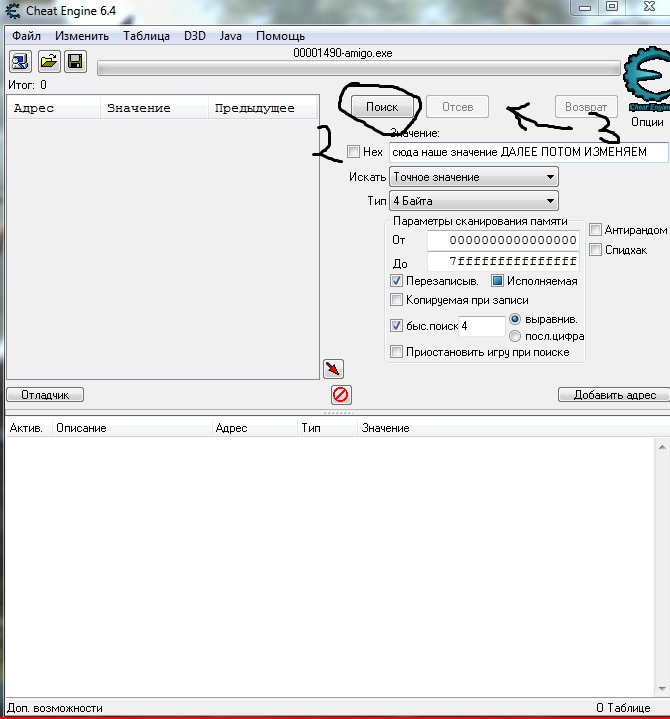The height and width of the screenshot is (719, 670).
Task: Select the посл.цифра radio button
Action: point(515,336)
